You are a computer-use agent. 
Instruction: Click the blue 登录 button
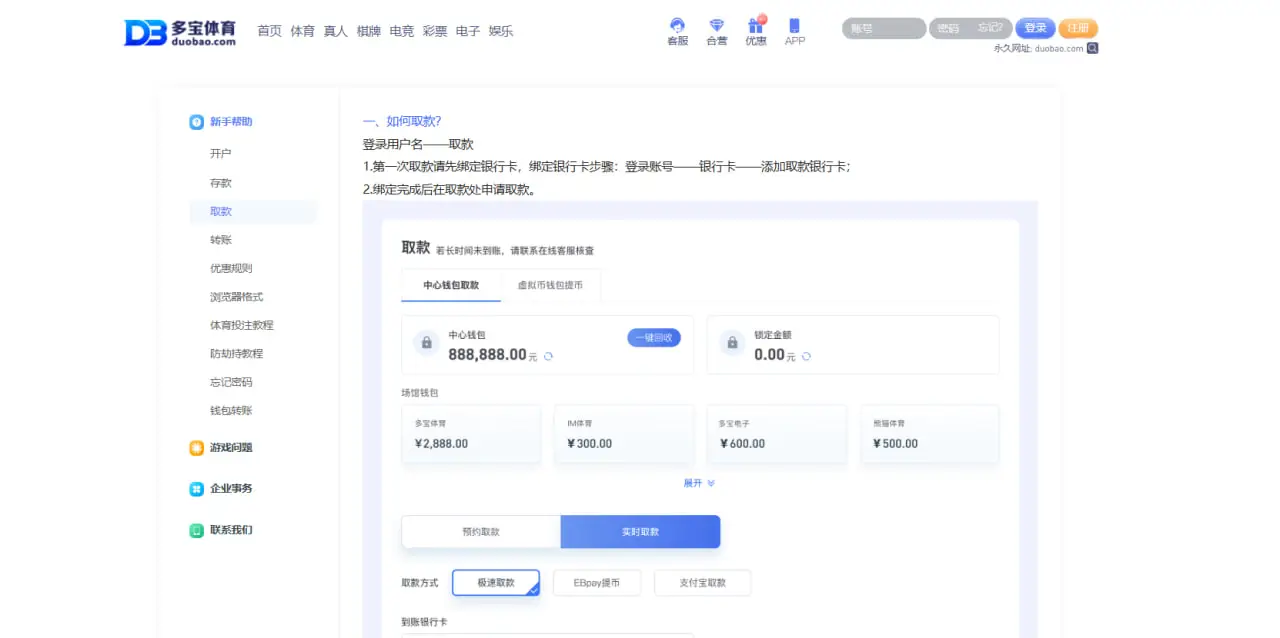[x=1035, y=28]
